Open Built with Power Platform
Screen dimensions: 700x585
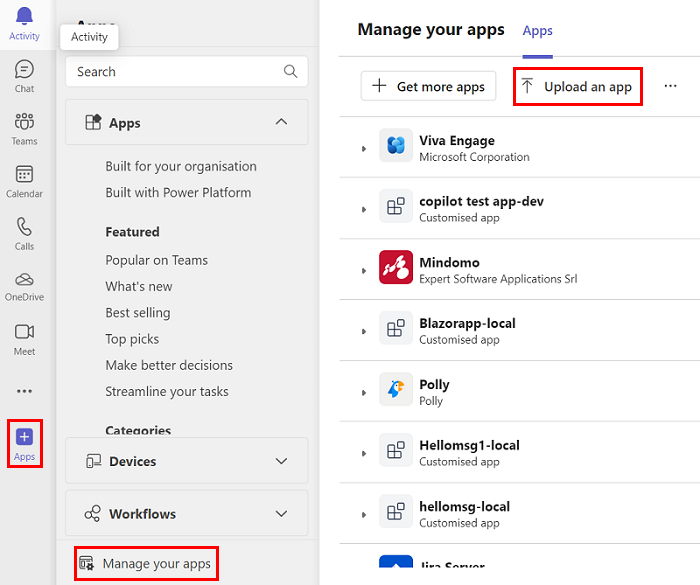pyautogui.click(x=178, y=192)
